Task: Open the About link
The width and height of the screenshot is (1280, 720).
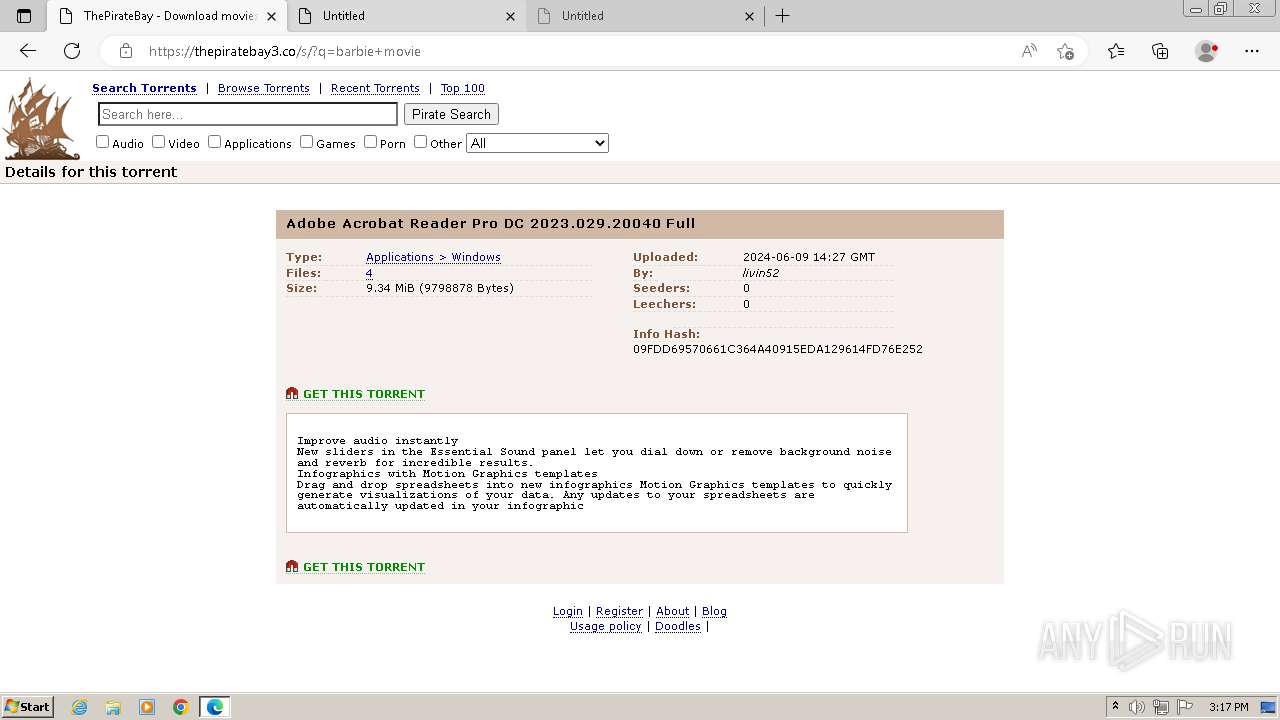Action: (x=672, y=611)
